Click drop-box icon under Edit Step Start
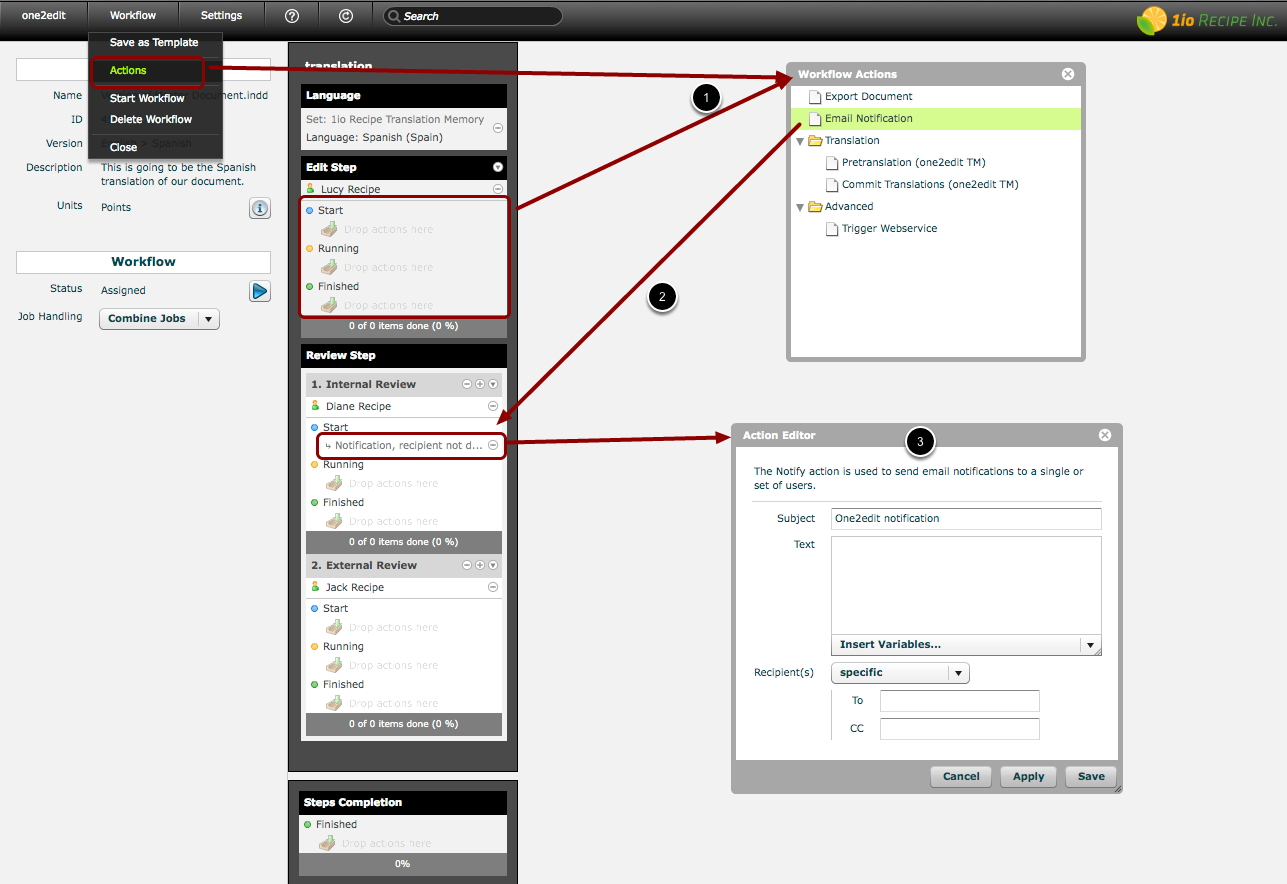 [329, 229]
